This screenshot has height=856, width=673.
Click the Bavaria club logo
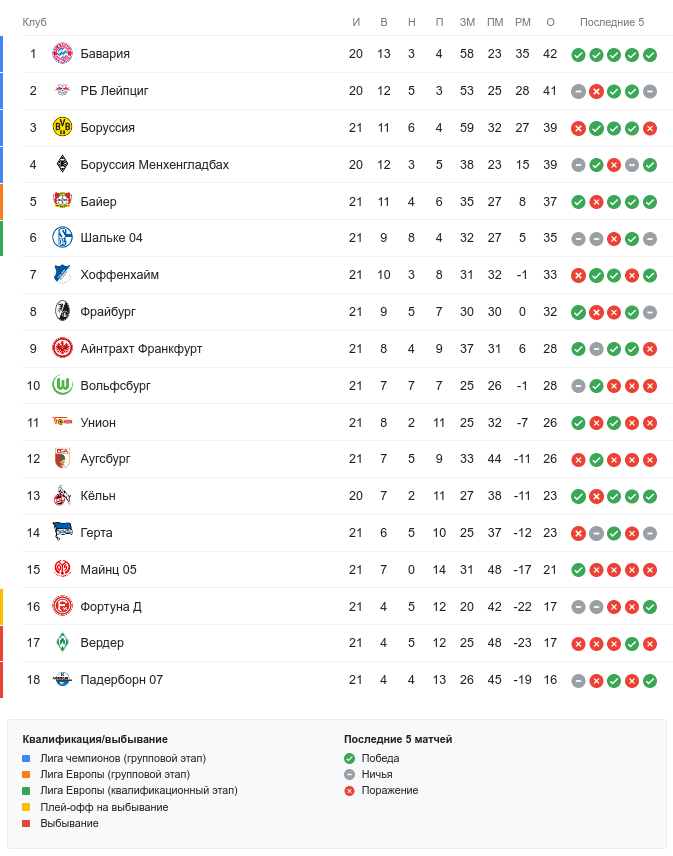pyautogui.click(x=63, y=54)
